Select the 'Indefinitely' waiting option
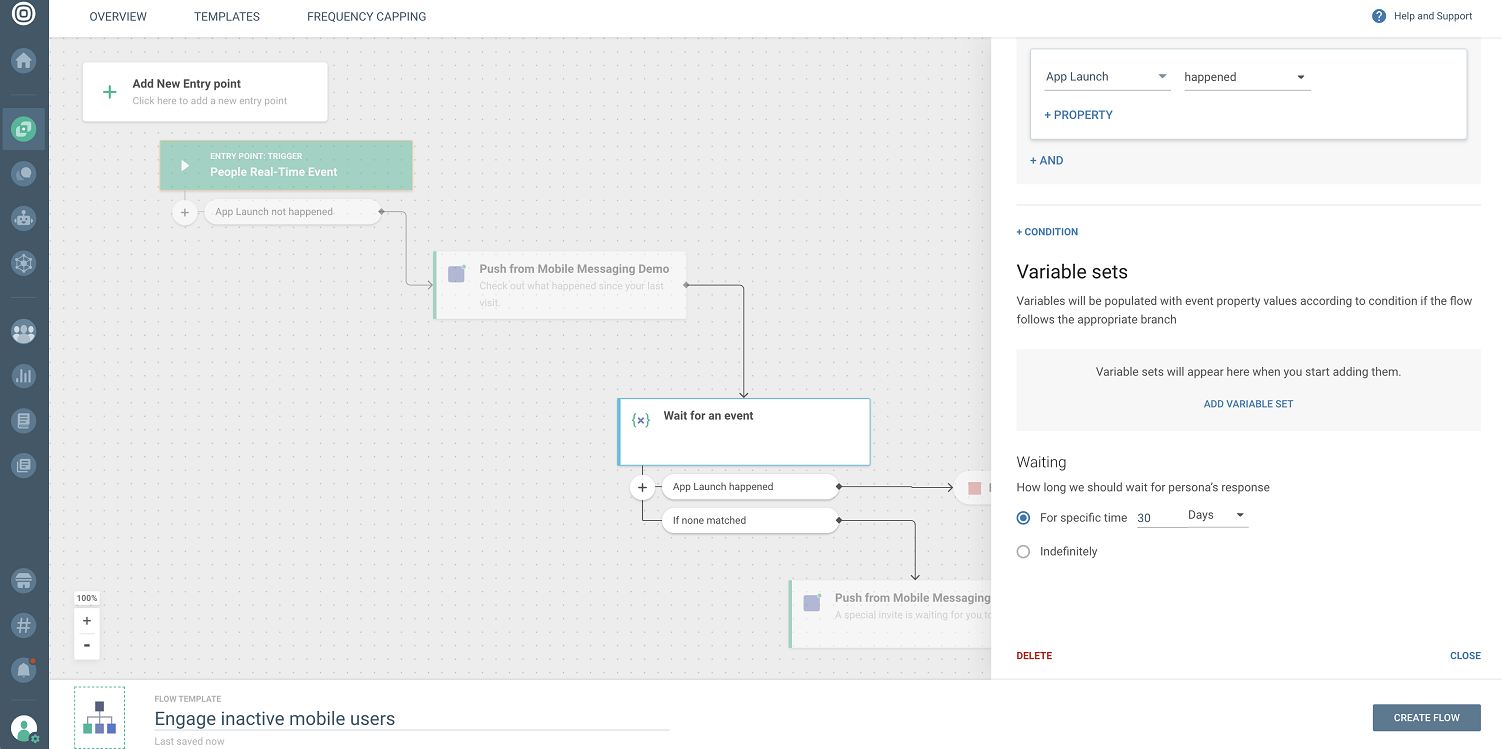Viewport: 1502px width, 749px height. [1023, 552]
